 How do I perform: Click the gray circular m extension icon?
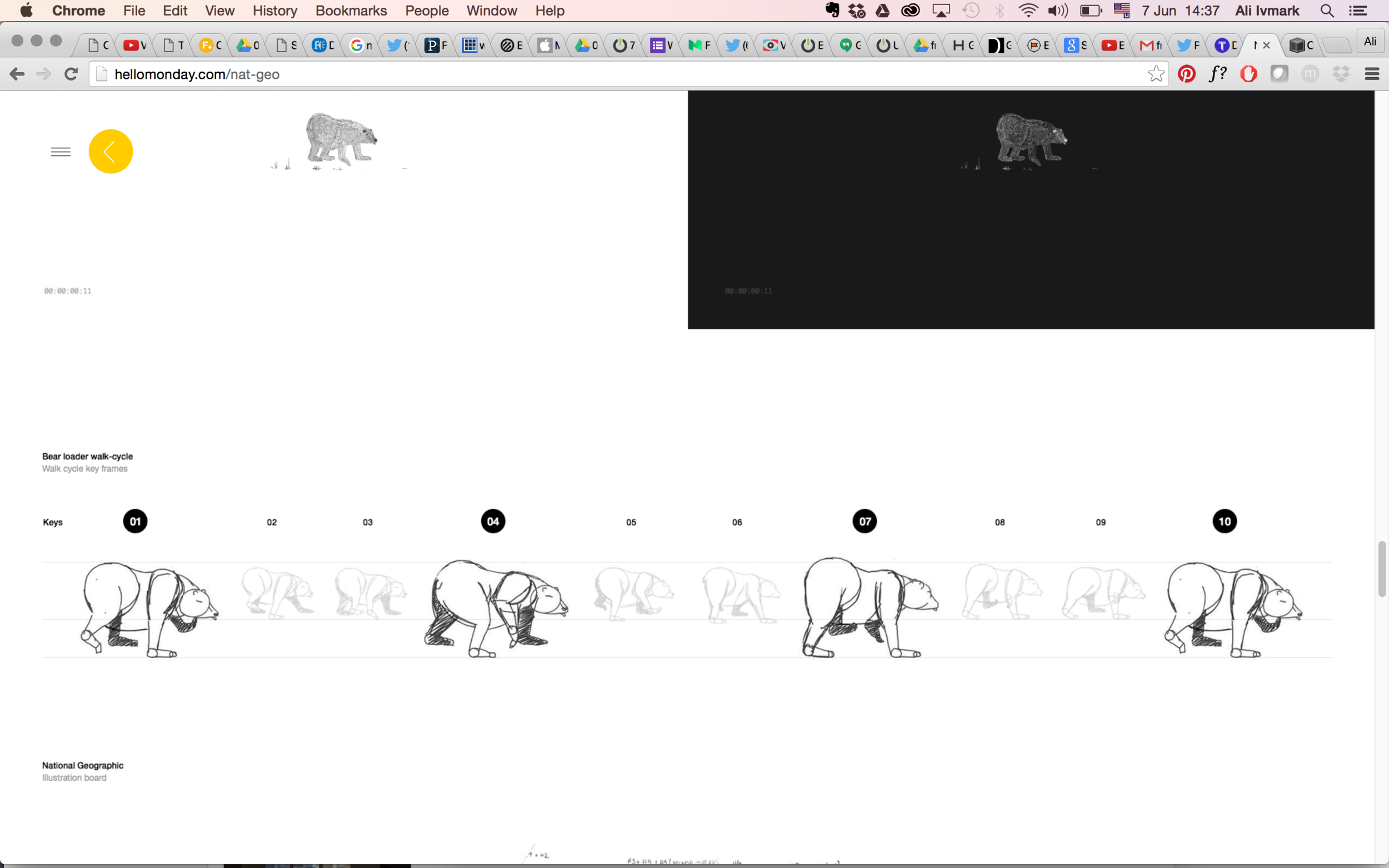coord(1310,74)
